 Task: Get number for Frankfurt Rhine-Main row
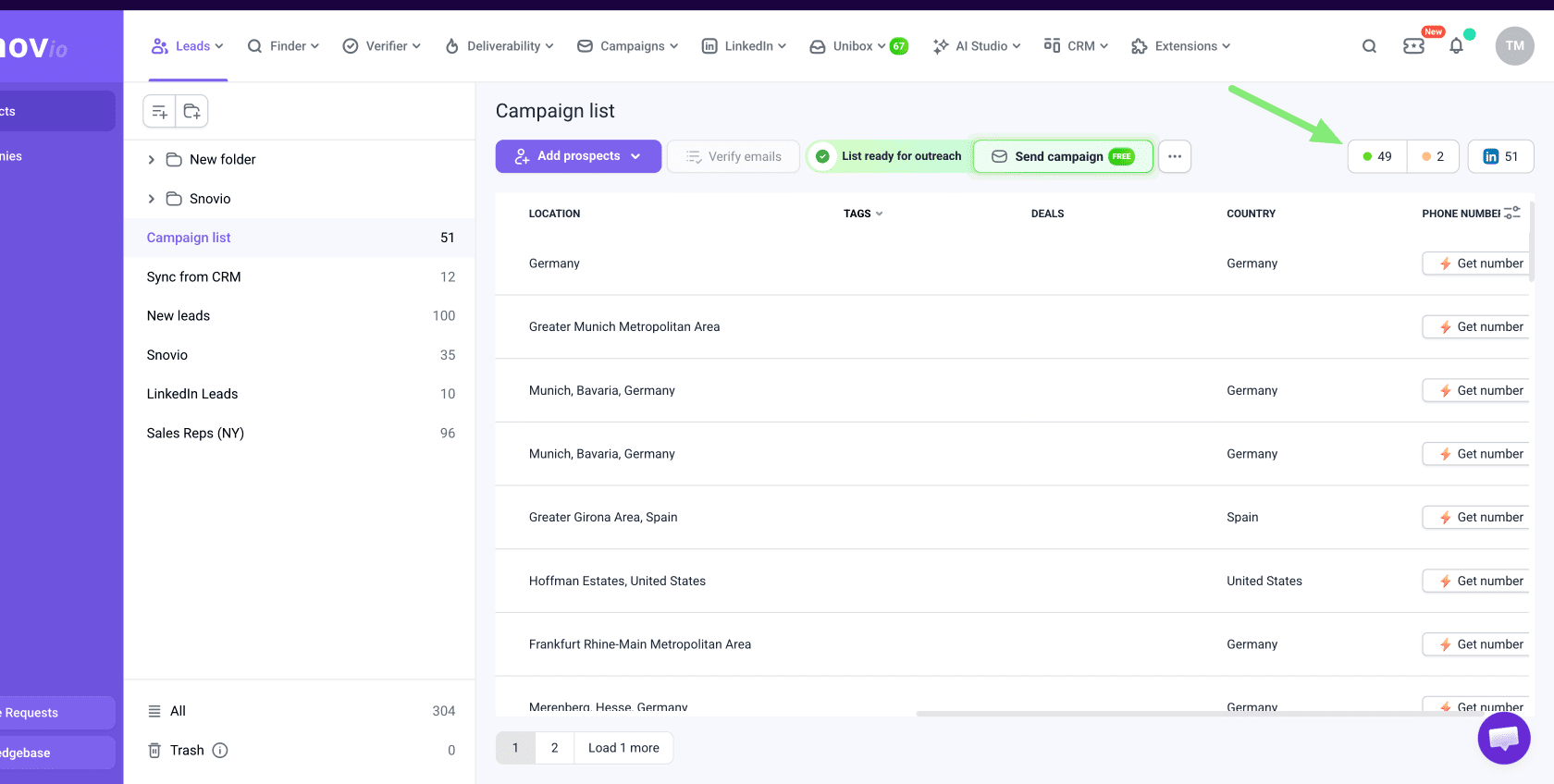(1476, 644)
